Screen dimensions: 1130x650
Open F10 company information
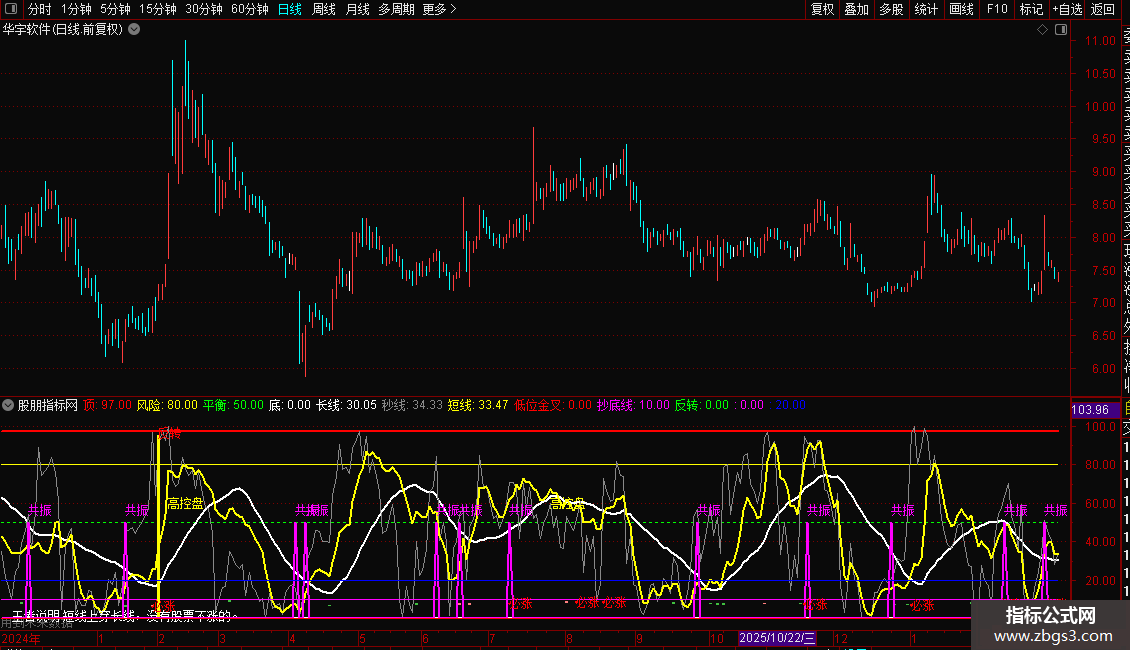click(x=997, y=9)
